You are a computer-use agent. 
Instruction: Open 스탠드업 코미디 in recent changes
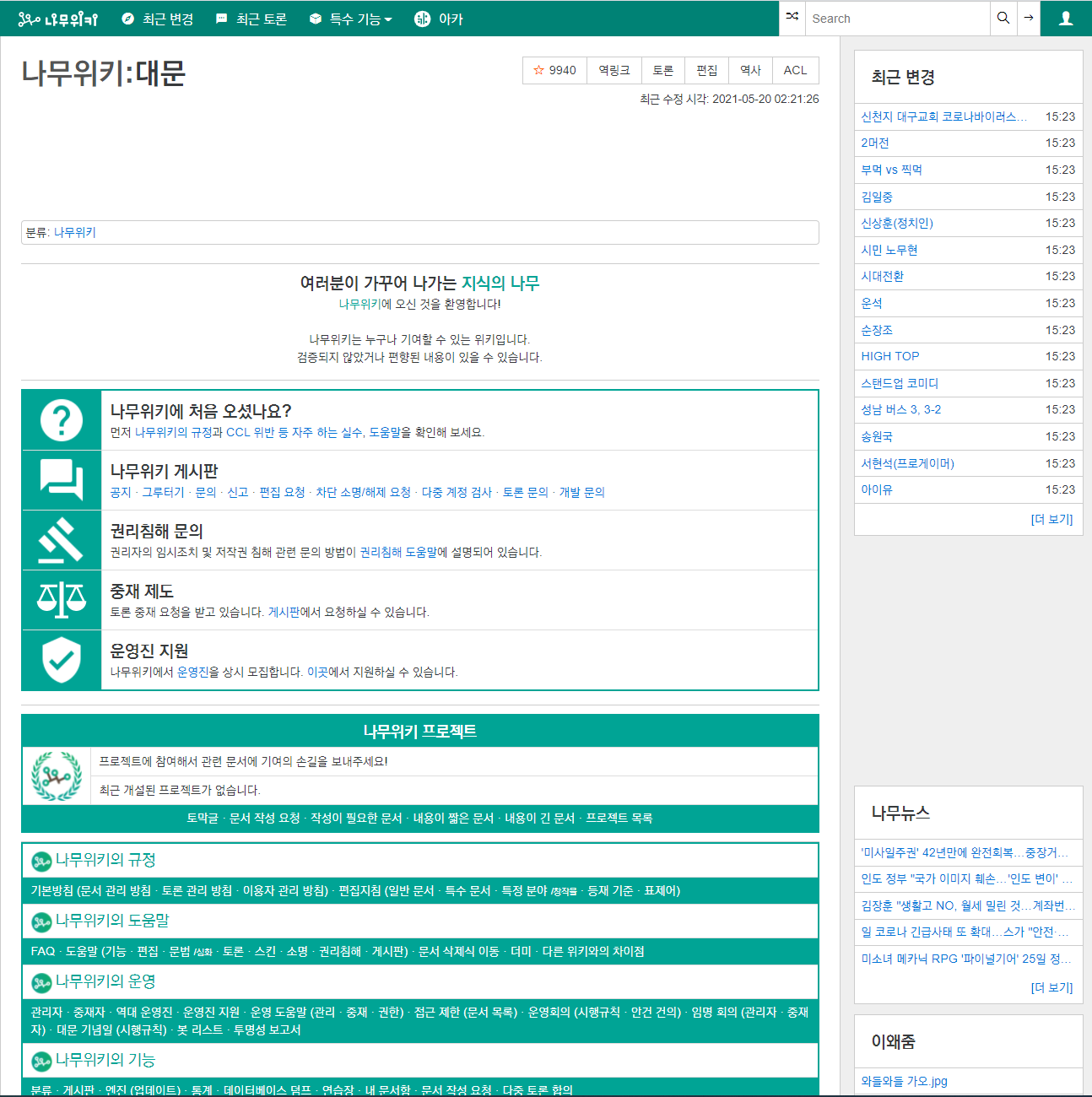(x=900, y=383)
